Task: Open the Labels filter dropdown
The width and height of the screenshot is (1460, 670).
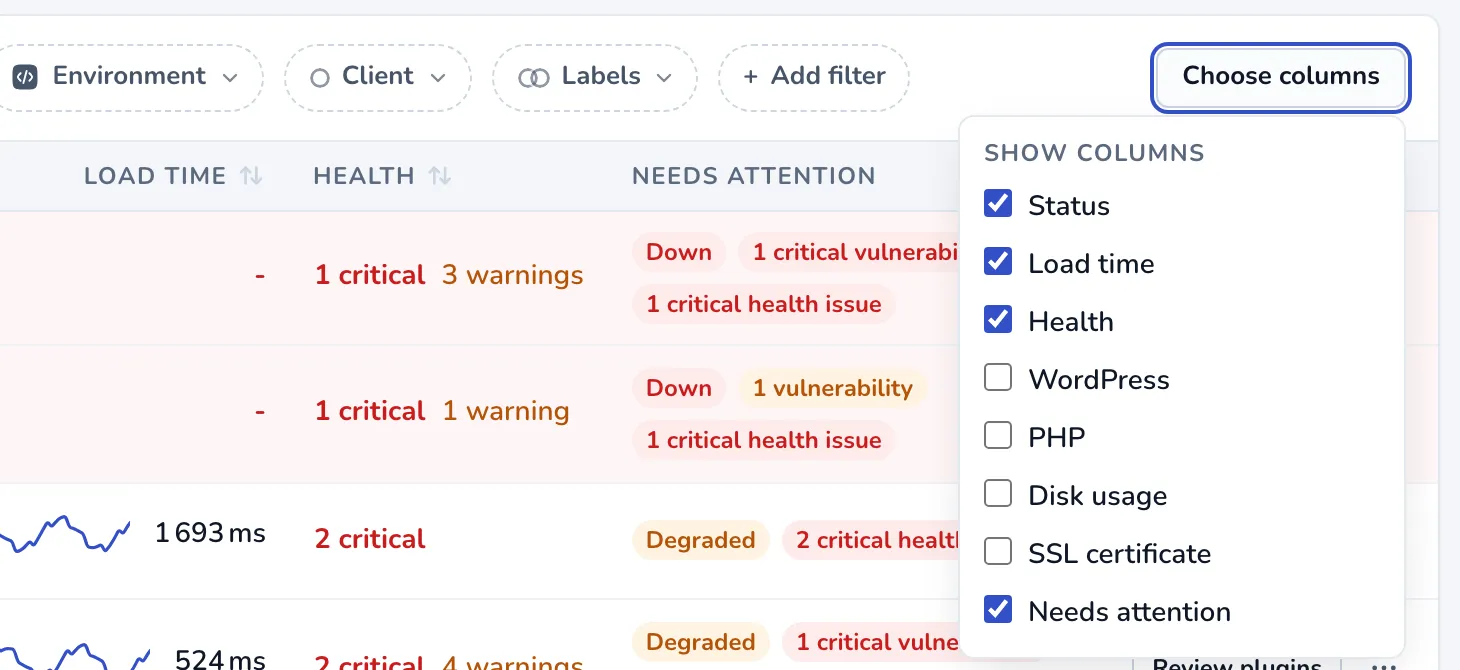Action: point(595,77)
